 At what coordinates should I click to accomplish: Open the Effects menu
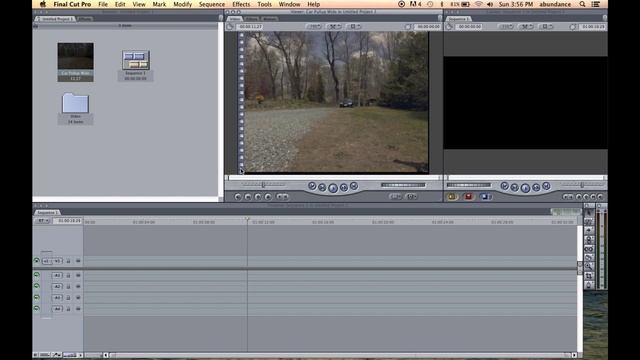241,4
